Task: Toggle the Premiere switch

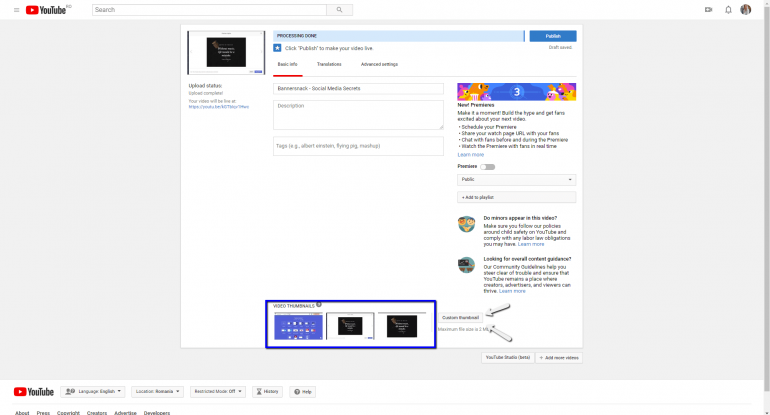Action: [x=488, y=167]
